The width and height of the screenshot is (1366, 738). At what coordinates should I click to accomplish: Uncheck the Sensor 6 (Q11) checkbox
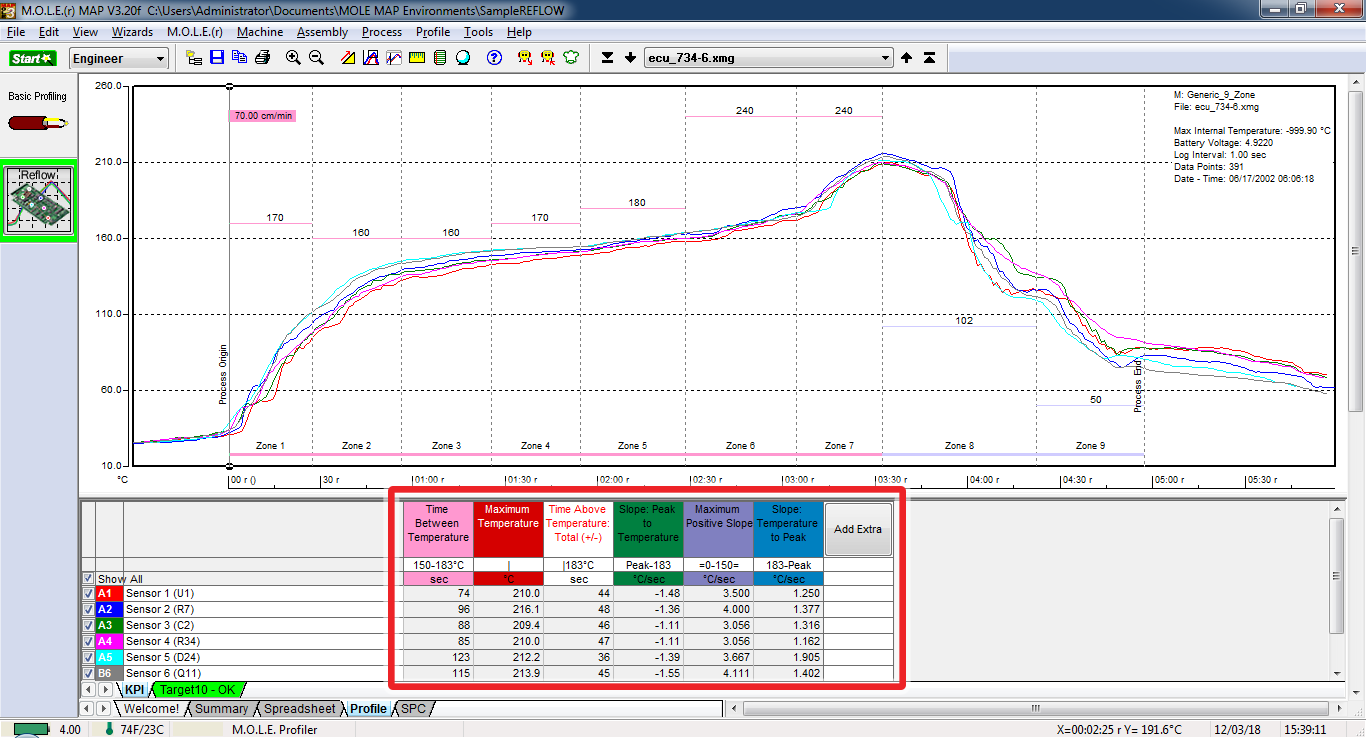(88, 674)
